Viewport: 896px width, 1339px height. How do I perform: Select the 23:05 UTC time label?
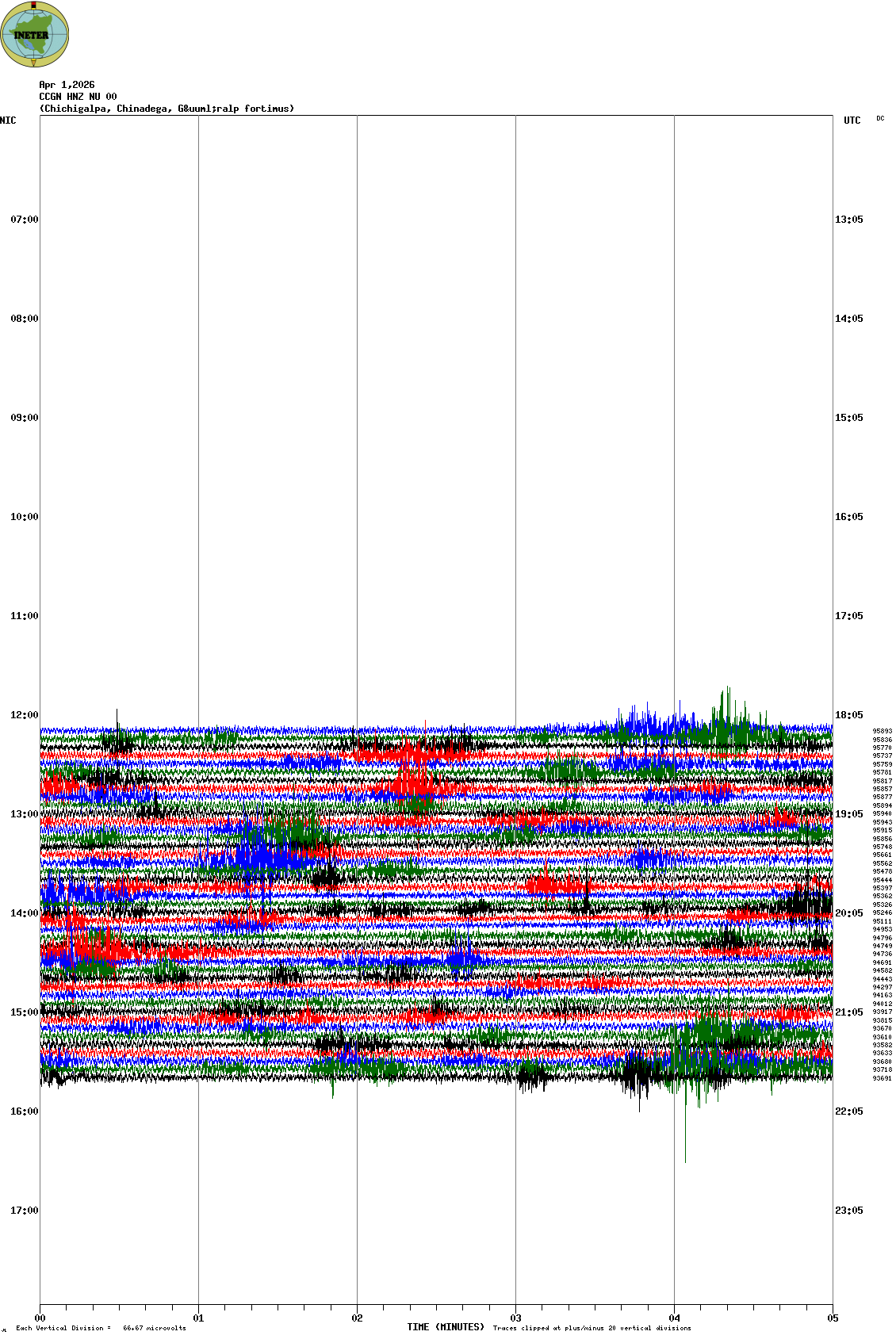tap(848, 1211)
